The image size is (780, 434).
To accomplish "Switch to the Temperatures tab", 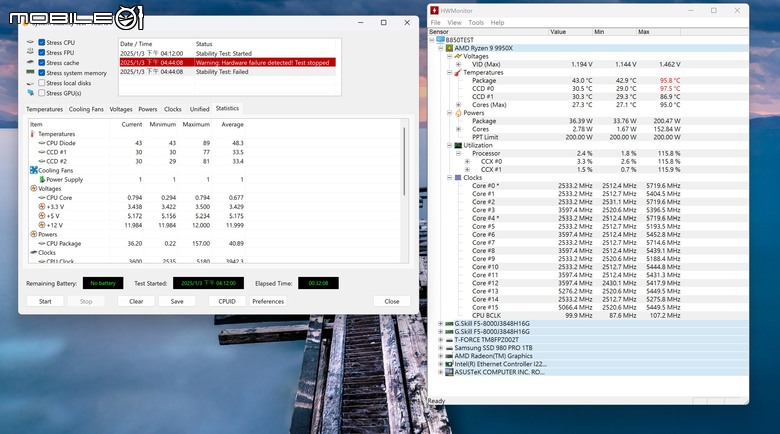I will click(x=44, y=109).
